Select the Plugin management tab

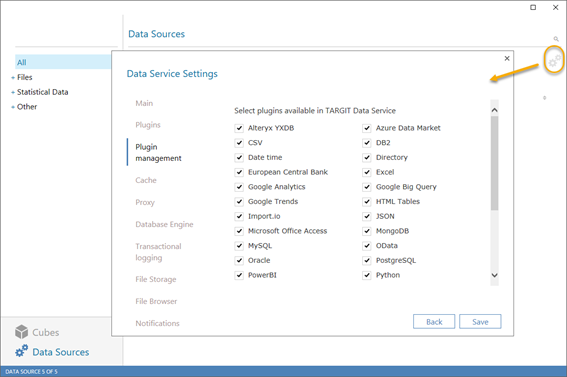158,152
